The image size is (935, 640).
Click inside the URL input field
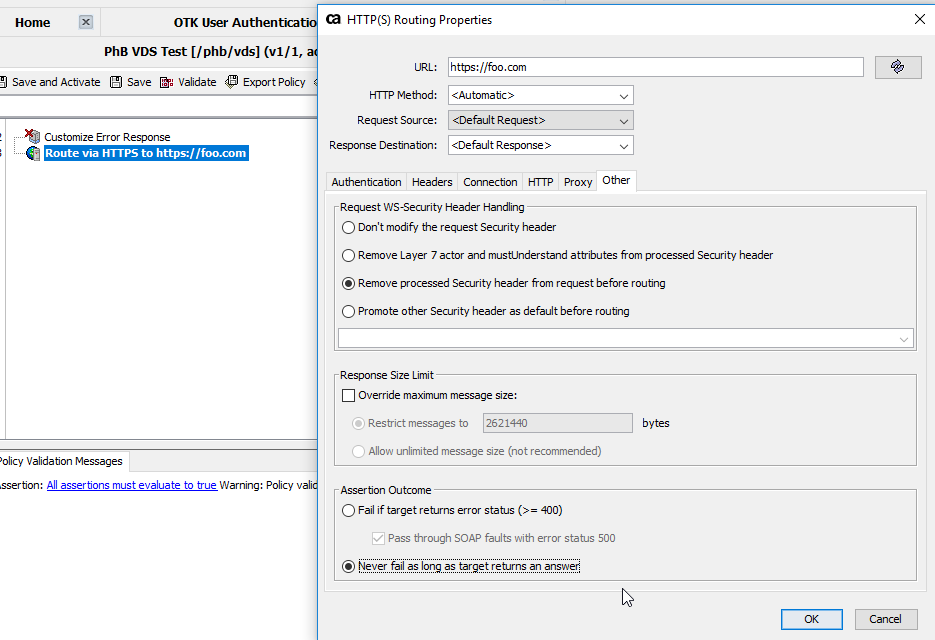pyautogui.click(x=655, y=67)
